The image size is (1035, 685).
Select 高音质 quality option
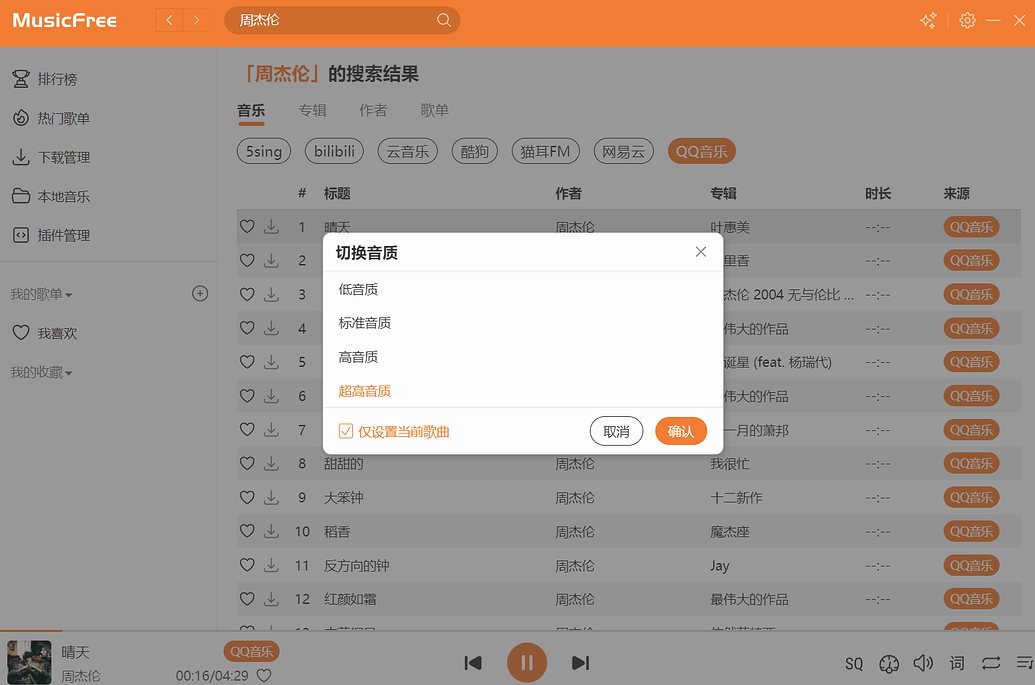(x=359, y=357)
